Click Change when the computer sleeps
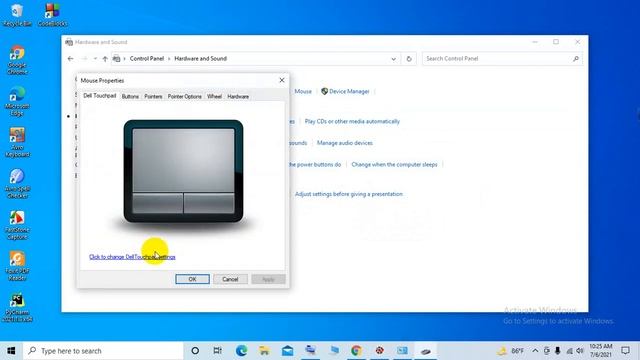The image size is (640, 360). click(394, 164)
